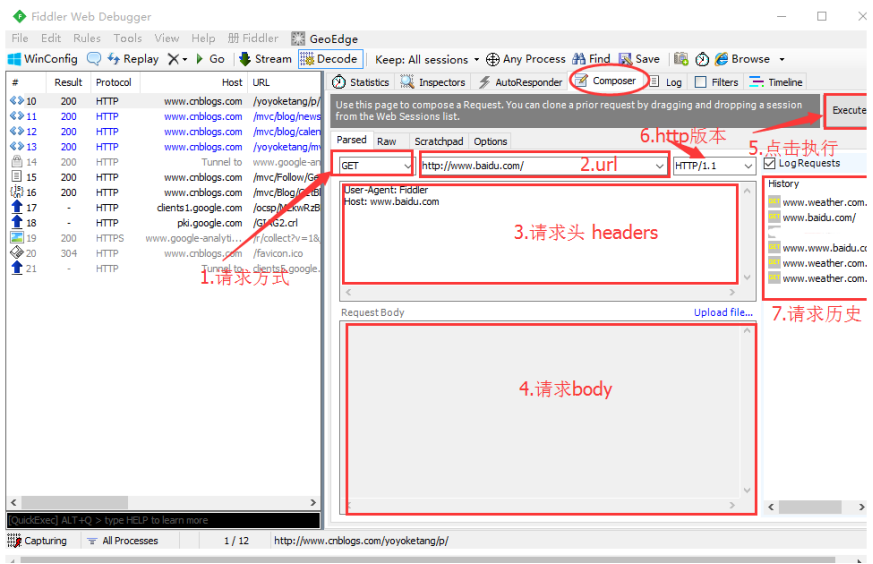Click the QuickExec command box
Viewport: 873px width, 564px height.
pos(164,521)
